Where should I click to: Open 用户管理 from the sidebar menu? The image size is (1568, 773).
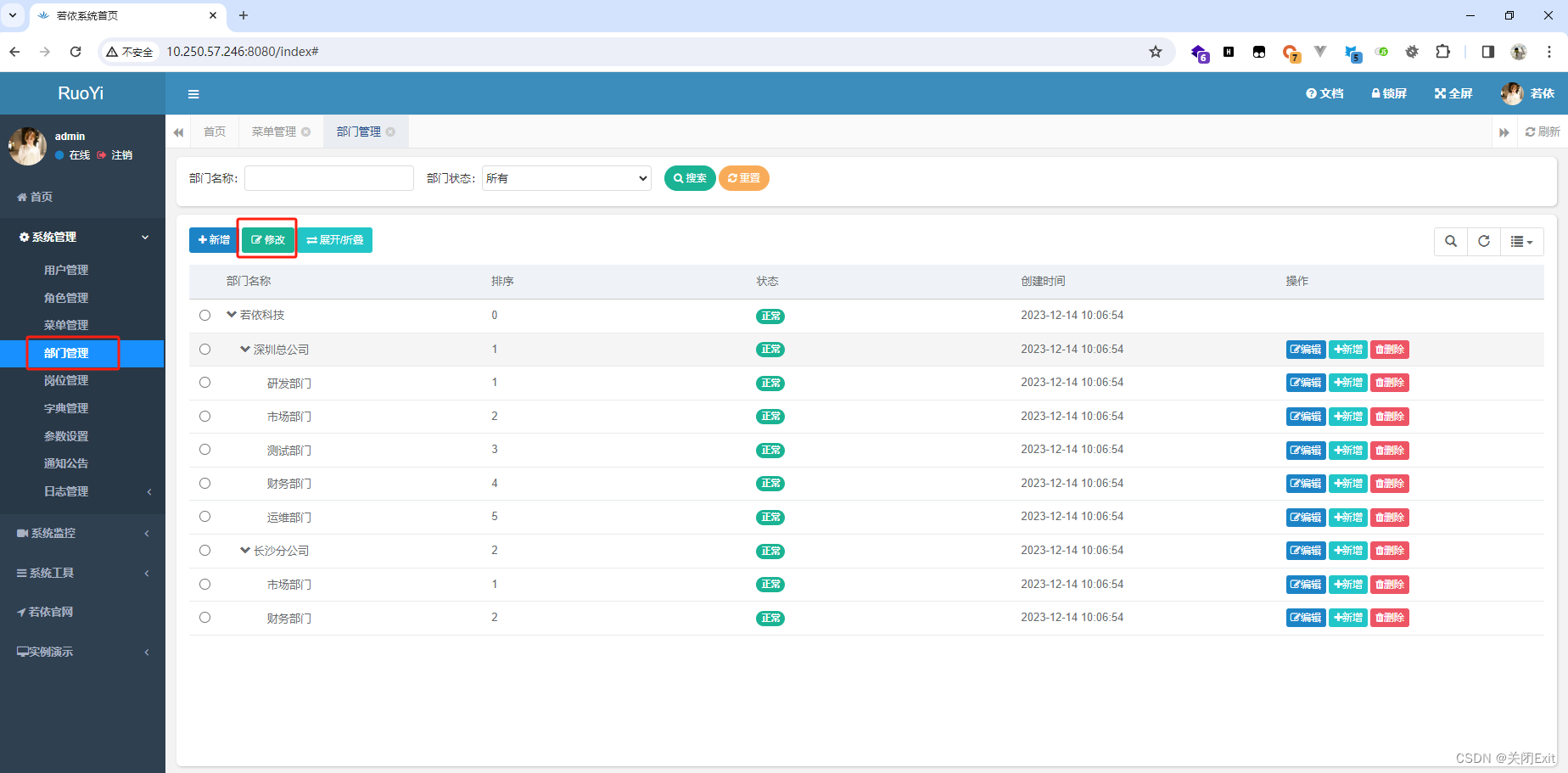pyautogui.click(x=65, y=269)
